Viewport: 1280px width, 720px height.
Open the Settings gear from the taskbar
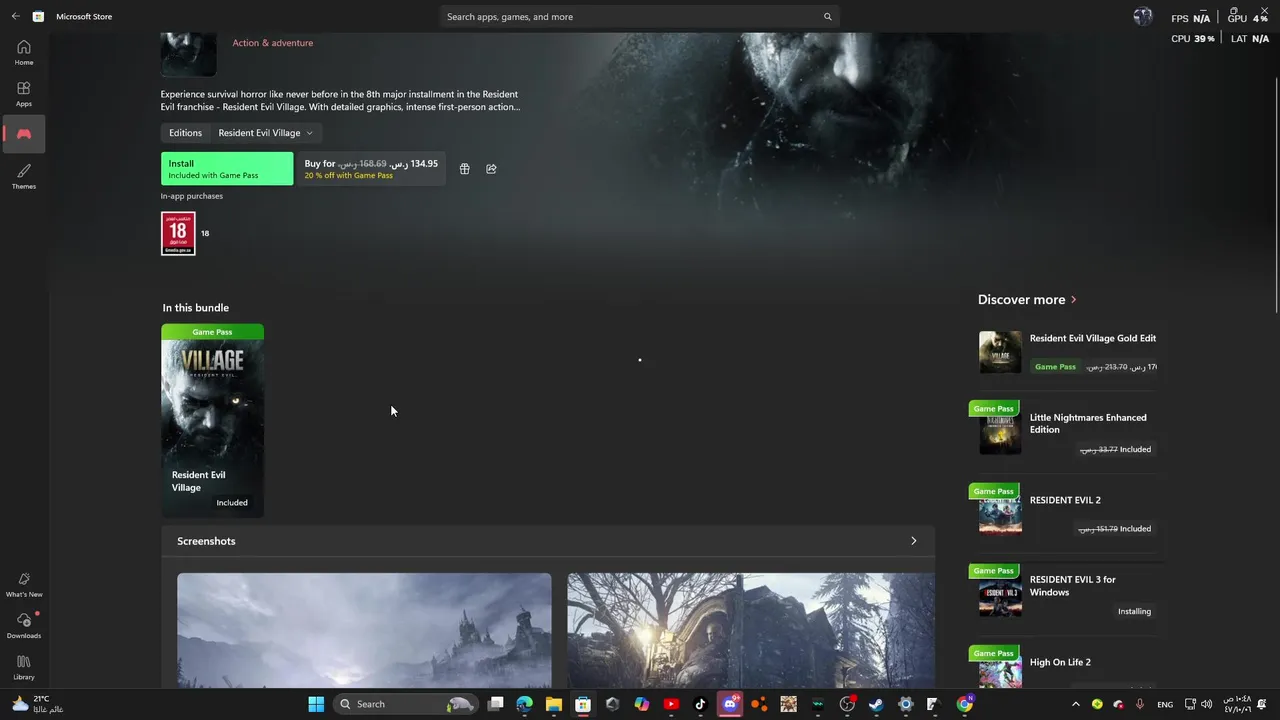(x=905, y=704)
